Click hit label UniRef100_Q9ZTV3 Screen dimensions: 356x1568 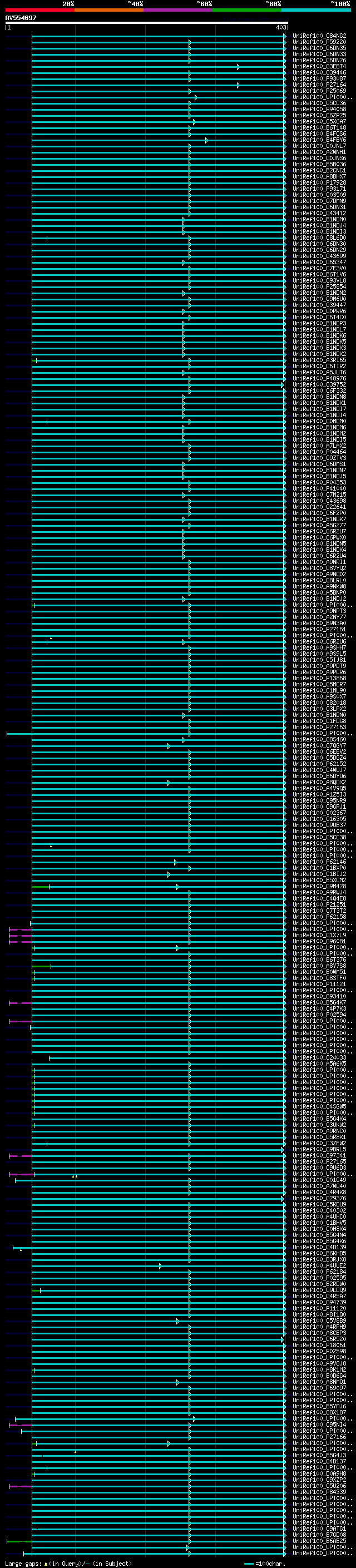click(x=319, y=458)
